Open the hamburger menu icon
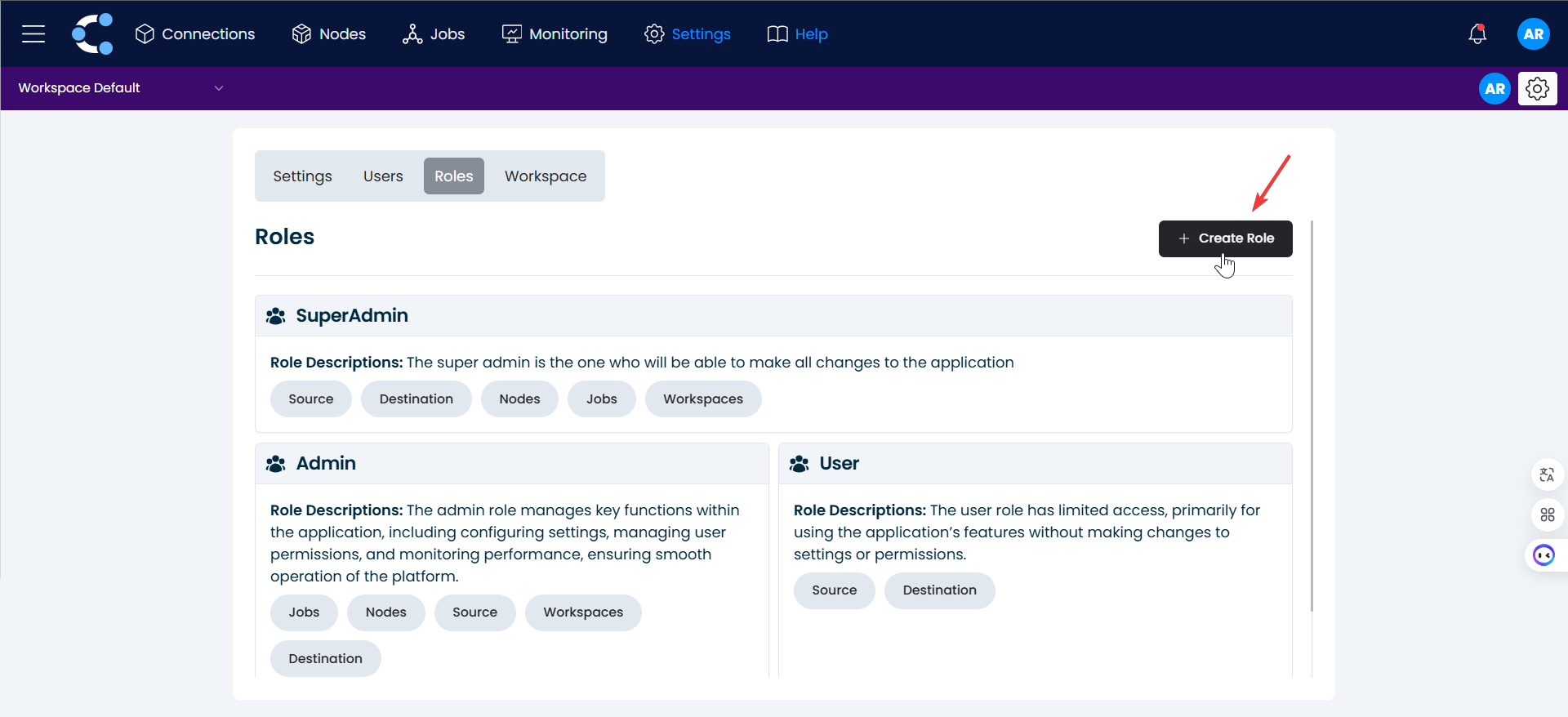Screen dimensions: 1568x717 tap(33, 33)
